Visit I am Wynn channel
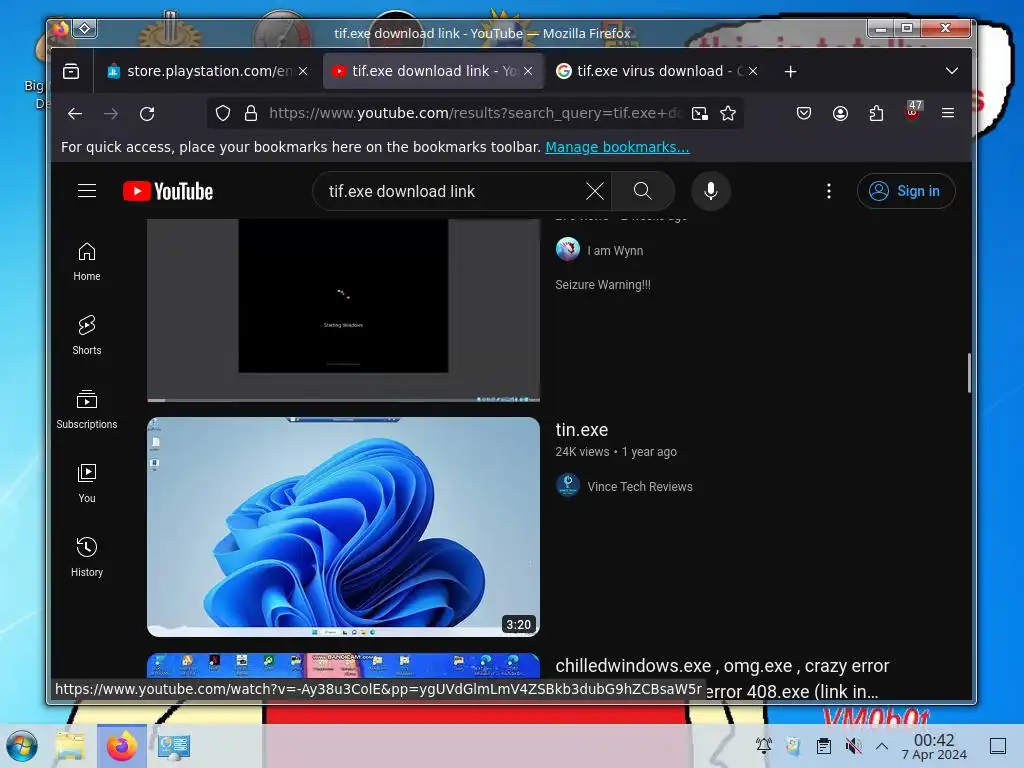This screenshot has width=1024, height=768. point(615,251)
